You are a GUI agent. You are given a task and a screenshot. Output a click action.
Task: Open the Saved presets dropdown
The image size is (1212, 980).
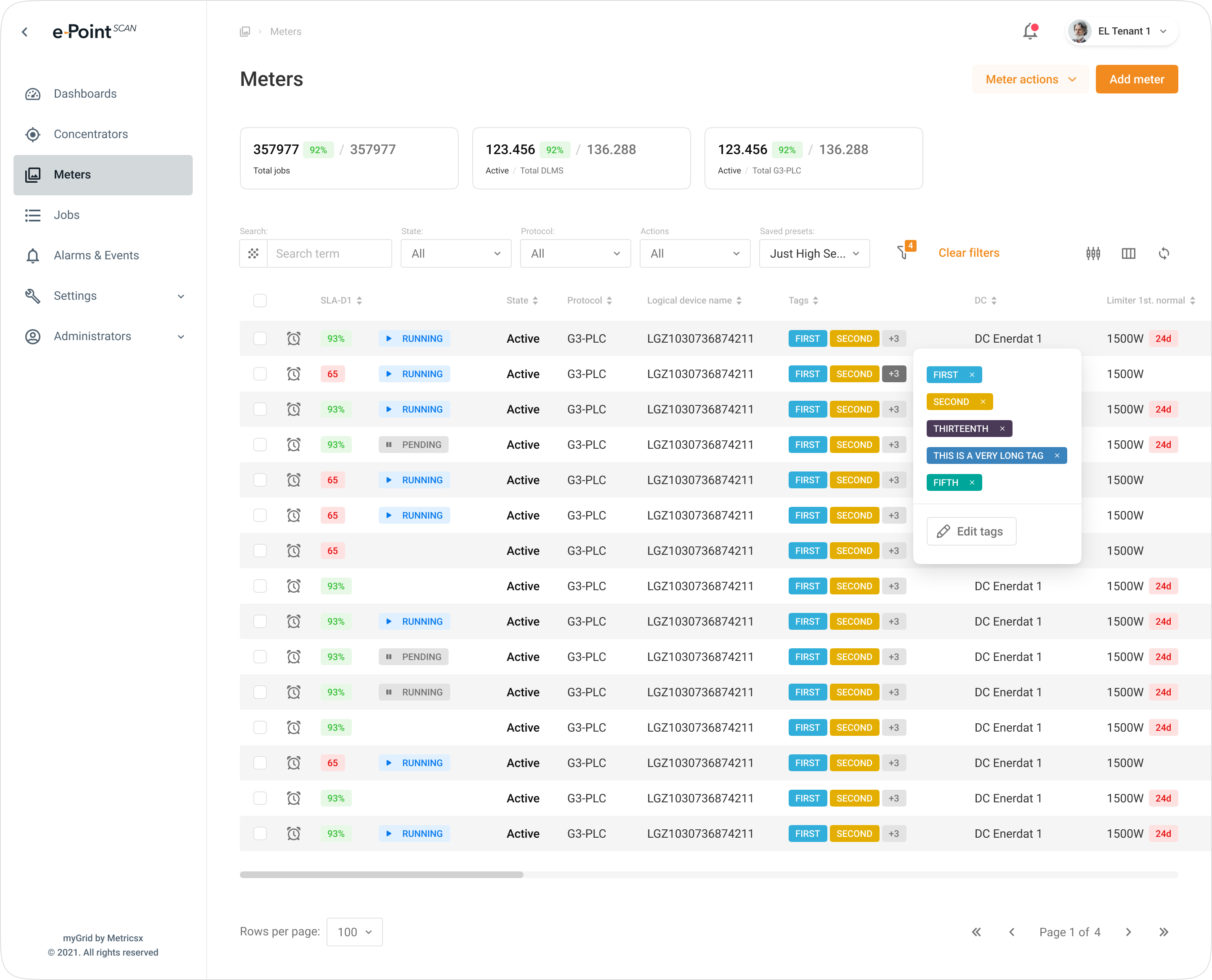point(814,253)
